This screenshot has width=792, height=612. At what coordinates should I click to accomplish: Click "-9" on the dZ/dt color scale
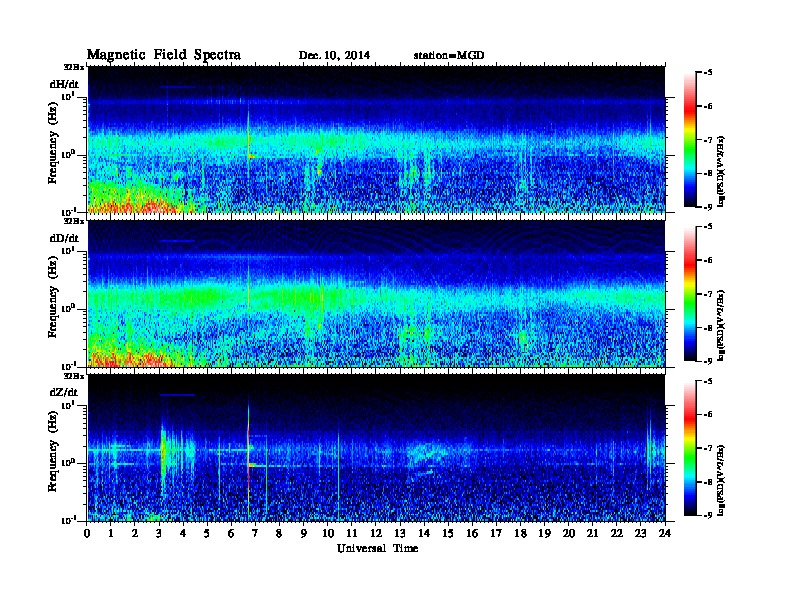(x=708, y=515)
